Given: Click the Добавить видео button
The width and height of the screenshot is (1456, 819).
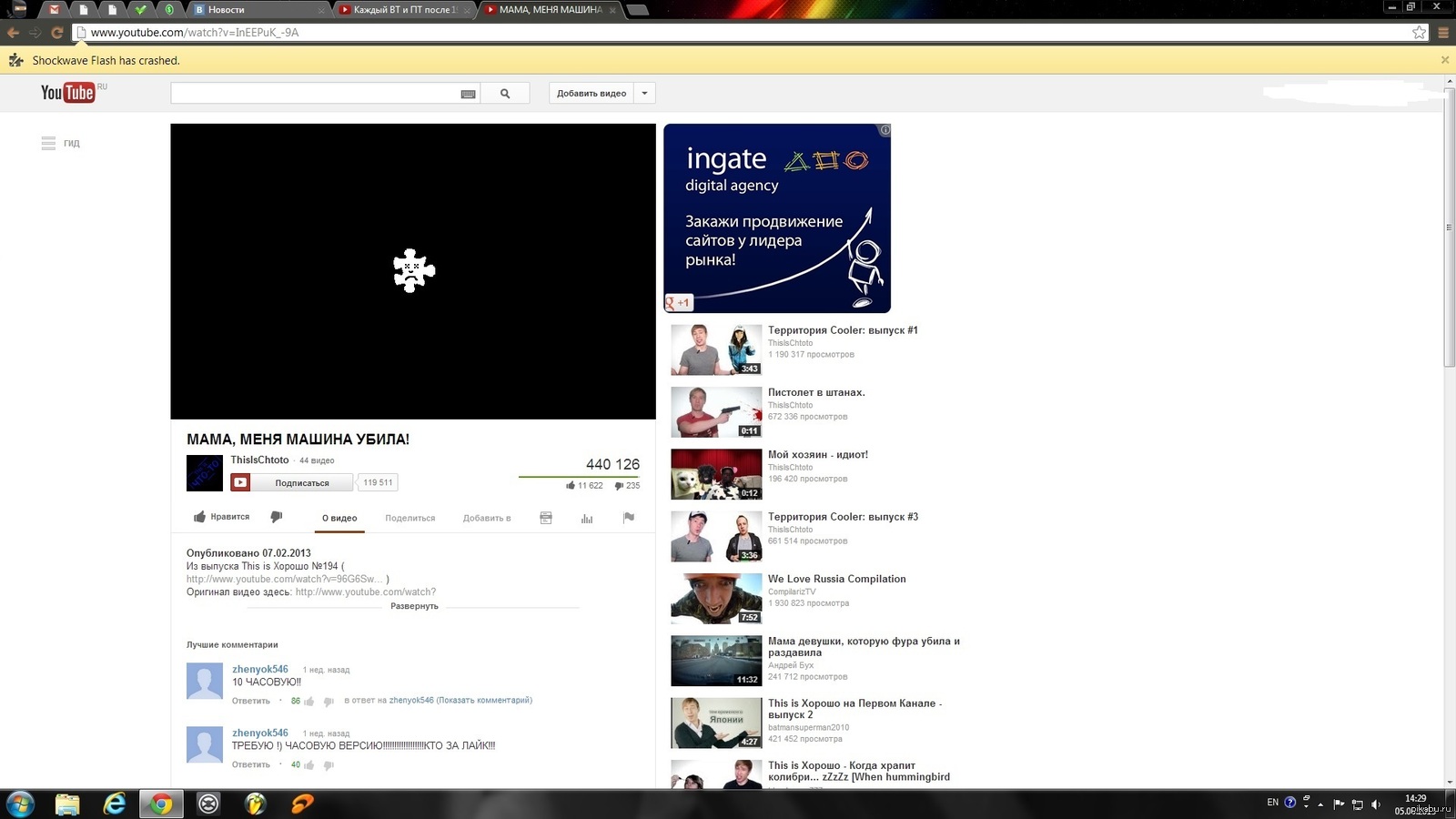Looking at the screenshot, I should coord(591,93).
